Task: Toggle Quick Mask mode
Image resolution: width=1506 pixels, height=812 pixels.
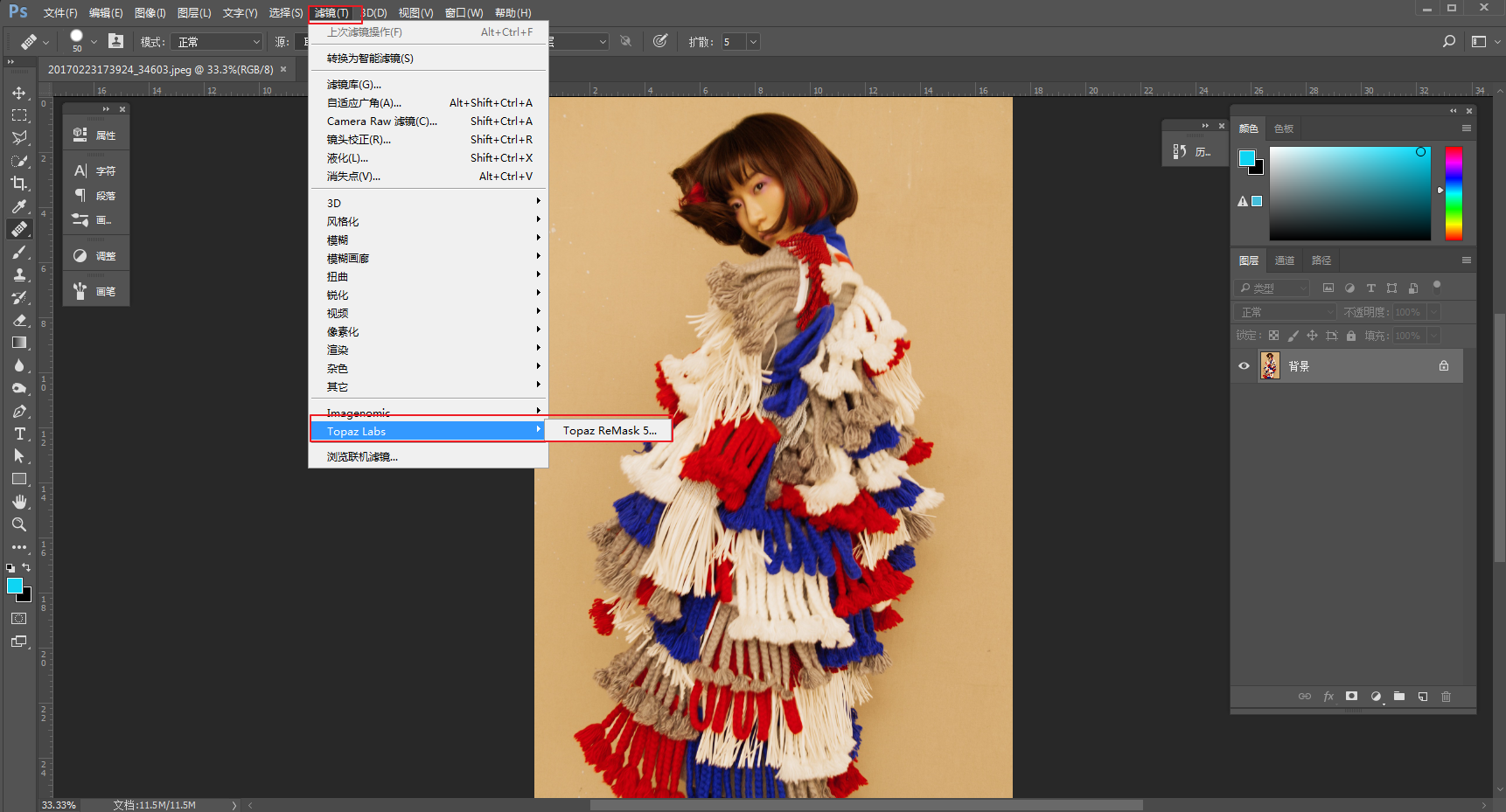Action: pos(19,618)
